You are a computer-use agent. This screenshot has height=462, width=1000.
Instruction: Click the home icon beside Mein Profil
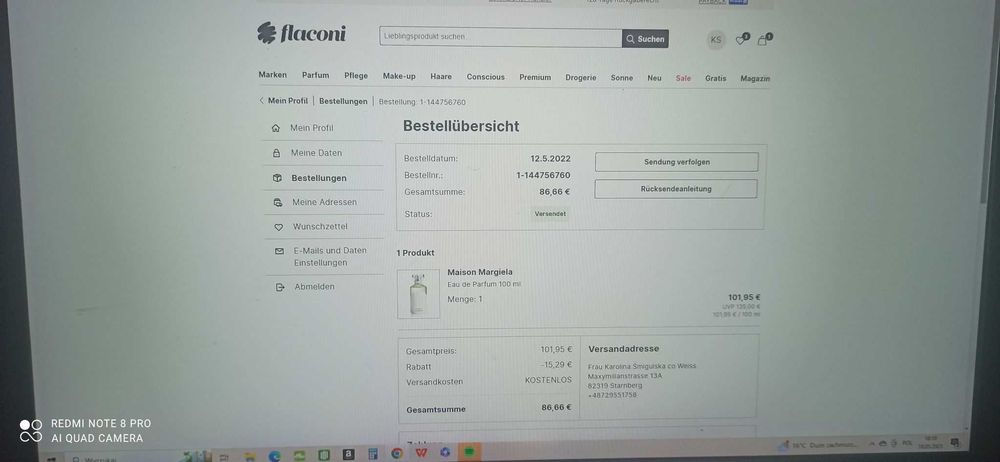276,128
